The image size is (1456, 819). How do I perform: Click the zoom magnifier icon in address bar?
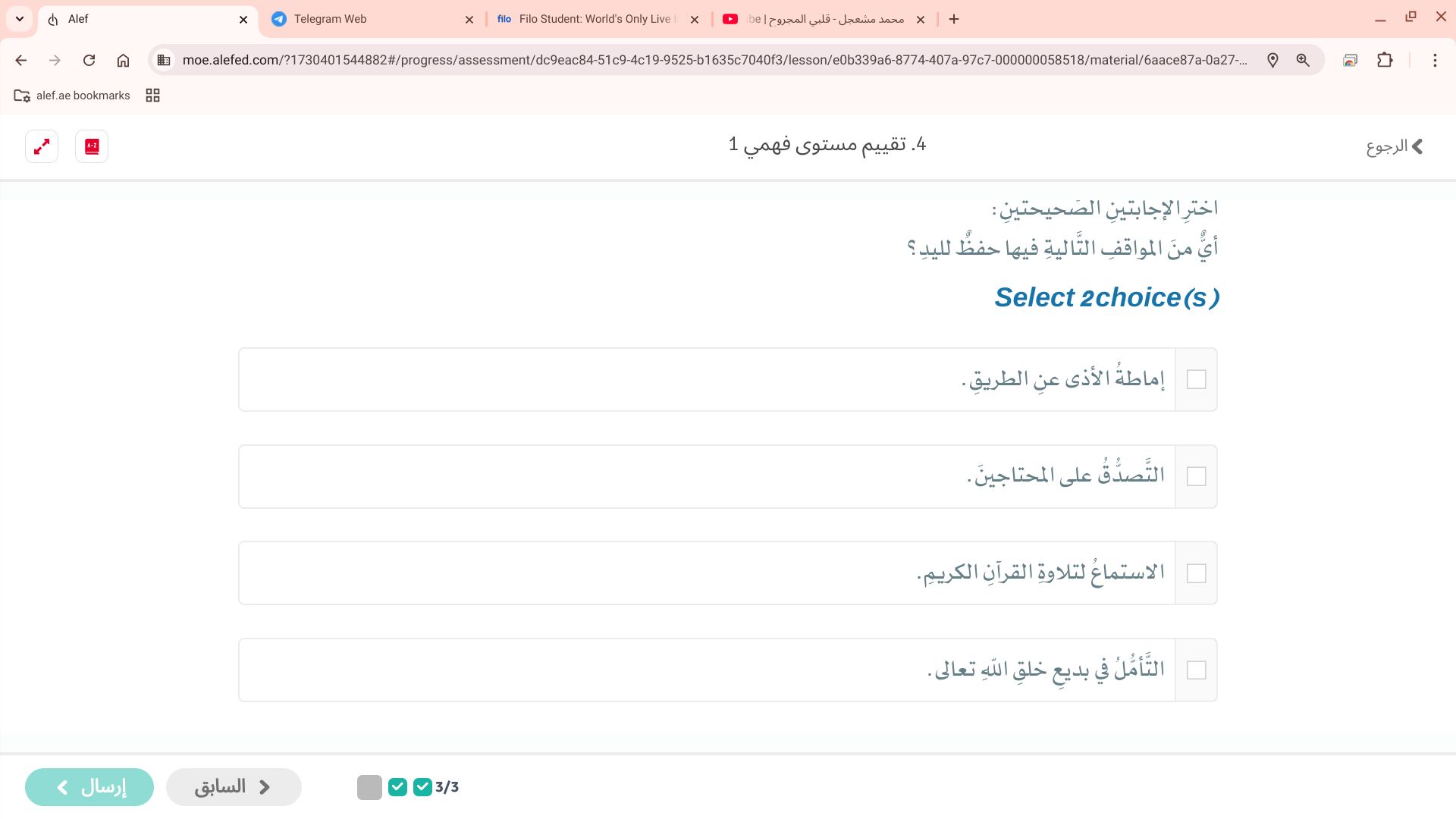point(1303,60)
